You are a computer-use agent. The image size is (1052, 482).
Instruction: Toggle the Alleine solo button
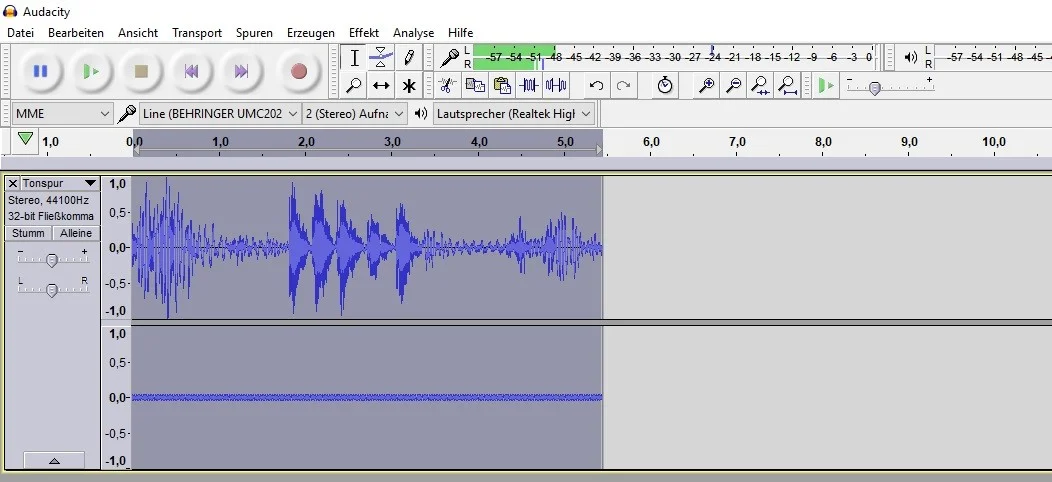pyautogui.click(x=76, y=233)
